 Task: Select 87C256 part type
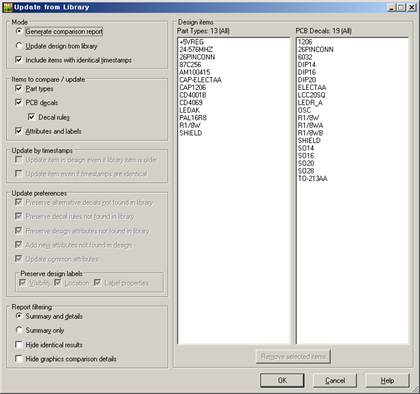click(190, 65)
